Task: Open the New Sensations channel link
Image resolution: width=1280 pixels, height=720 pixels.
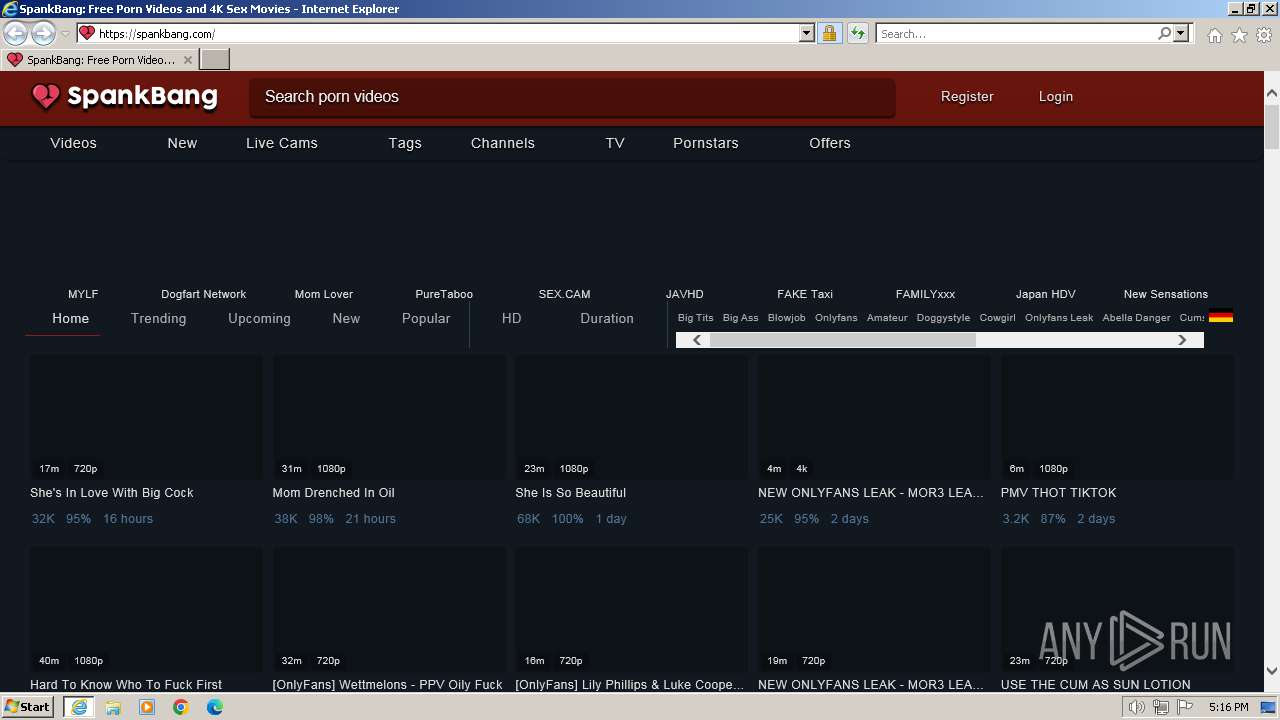Action: [x=1166, y=294]
